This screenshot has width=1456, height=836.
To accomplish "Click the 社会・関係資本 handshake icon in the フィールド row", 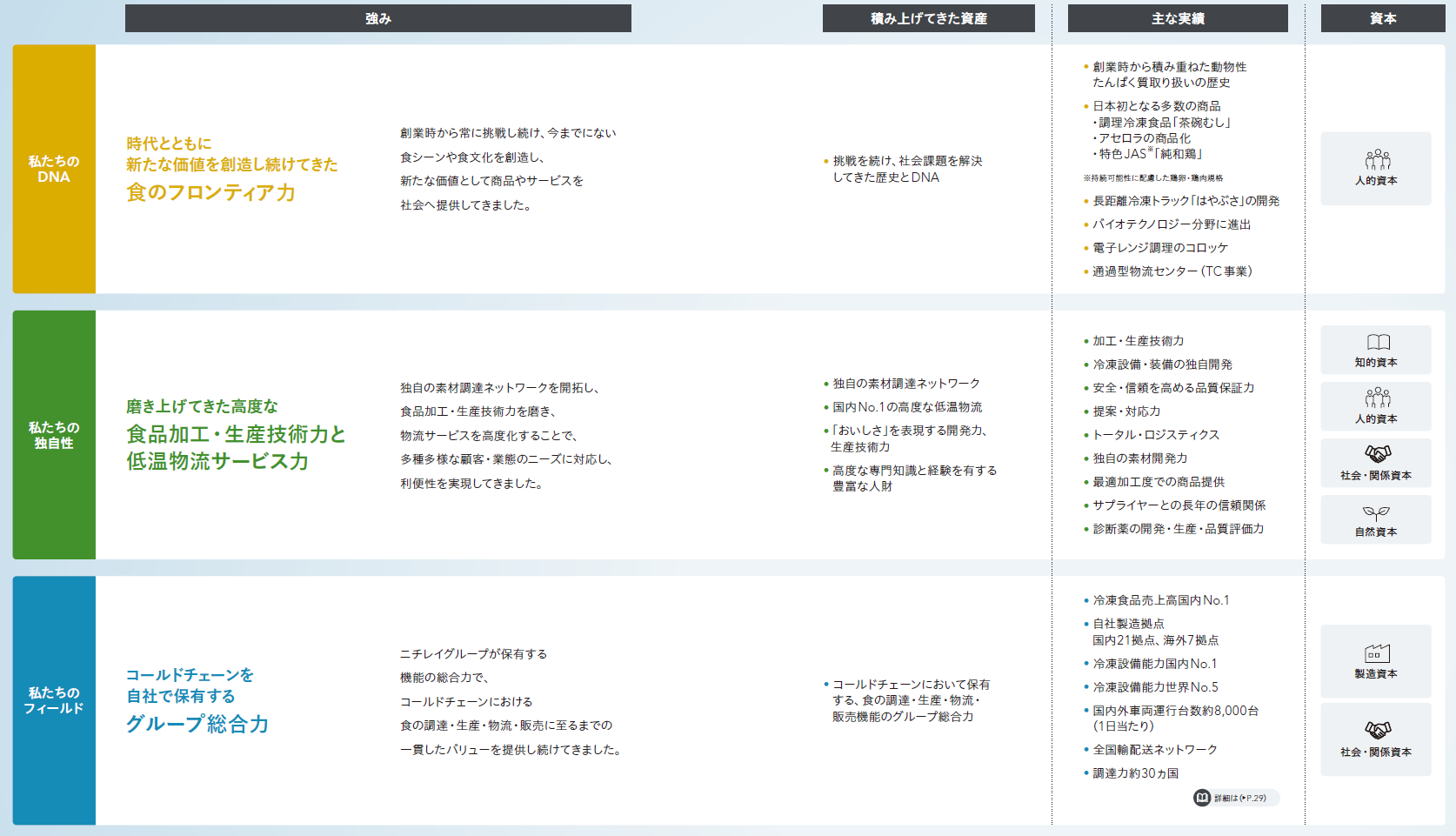I will click(1377, 731).
